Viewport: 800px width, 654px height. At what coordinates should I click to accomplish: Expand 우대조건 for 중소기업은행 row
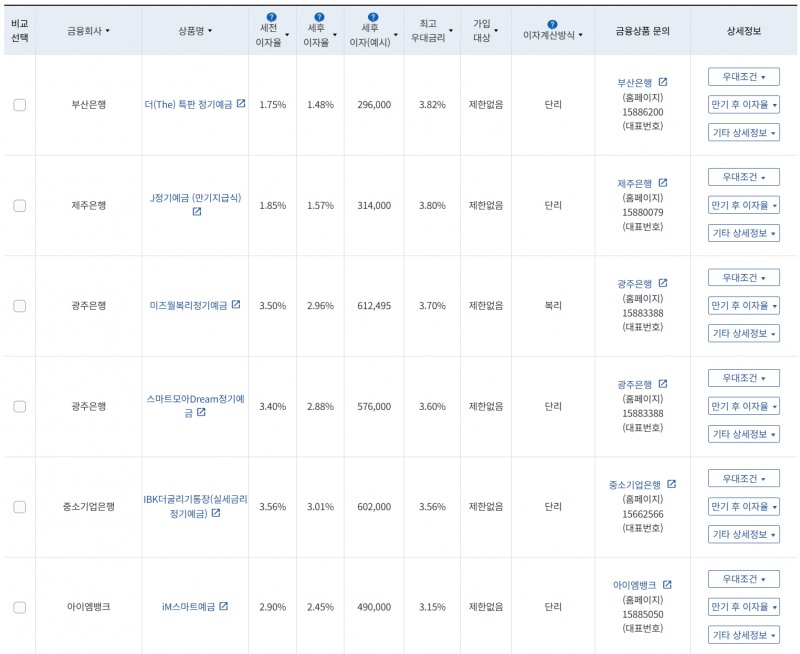pyautogui.click(x=743, y=479)
